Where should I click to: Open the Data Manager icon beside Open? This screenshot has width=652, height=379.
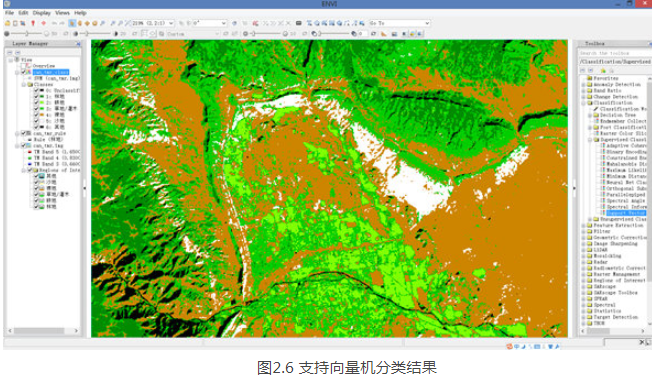[x=15, y=23]
